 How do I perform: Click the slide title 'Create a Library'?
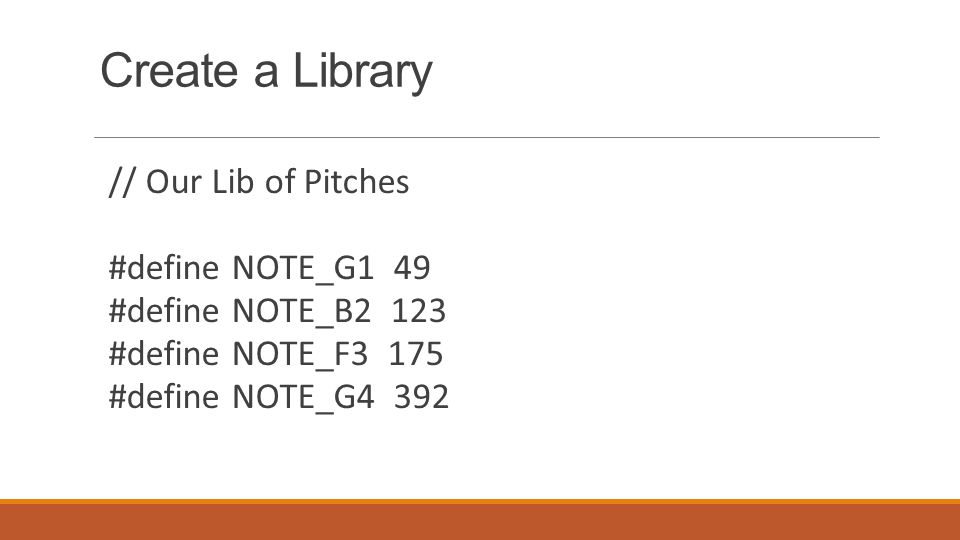tap(266, 72)
